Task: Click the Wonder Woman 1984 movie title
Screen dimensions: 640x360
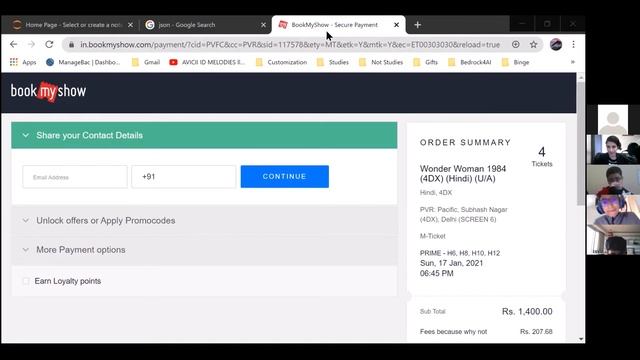Action: [x=463, y=173]
